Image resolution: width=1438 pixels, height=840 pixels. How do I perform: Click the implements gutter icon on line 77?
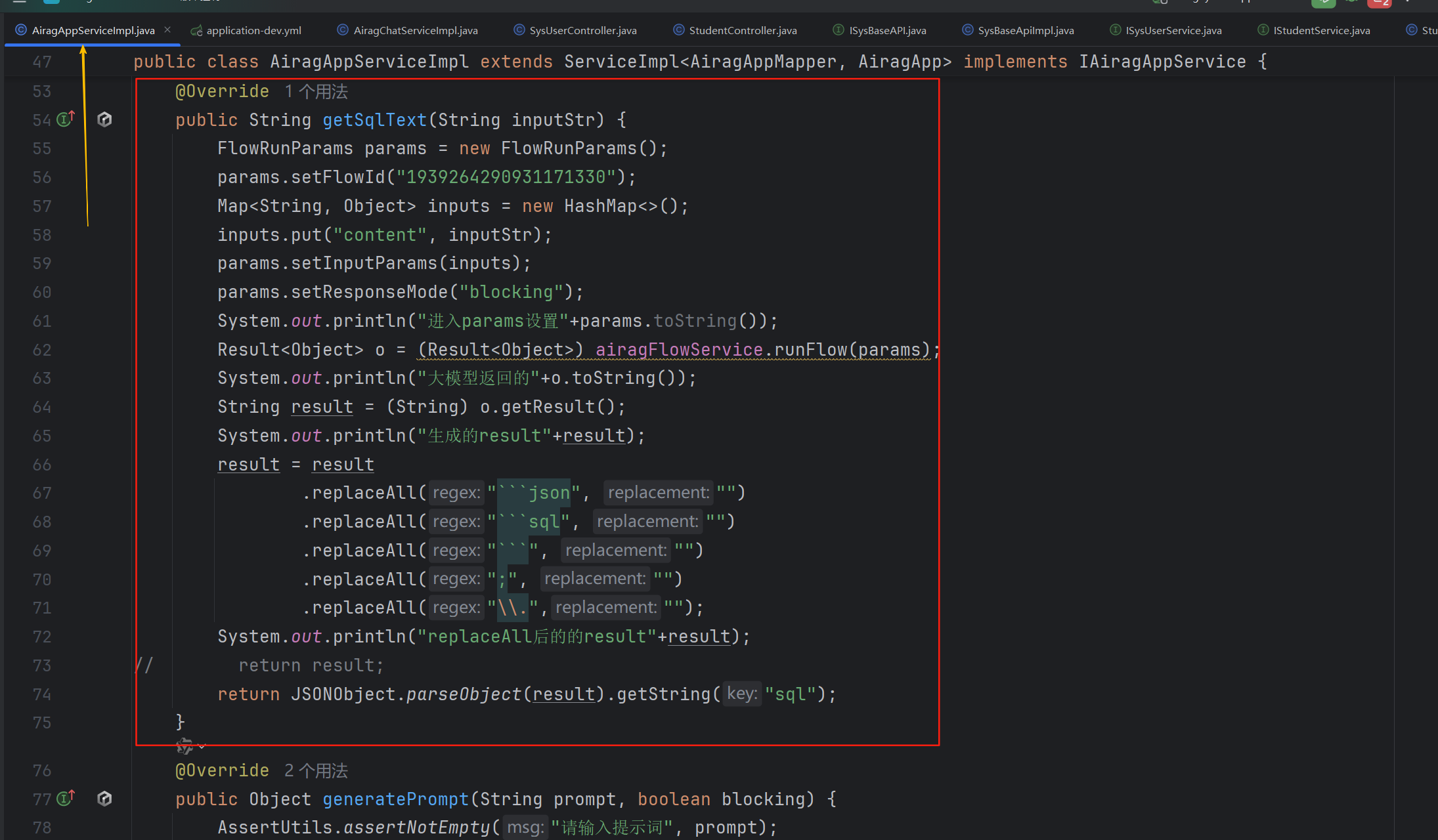[65, 798]
